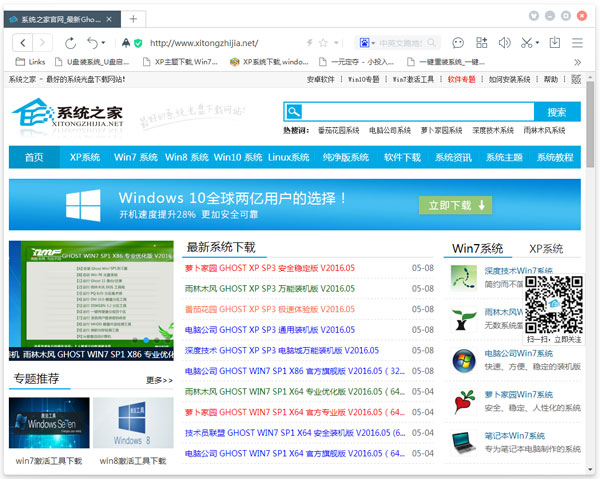The height and width of the screenshot is (479, 600).
Task: Click the 笔记本Win7系统 laptop icon
Action: (464, 443)
